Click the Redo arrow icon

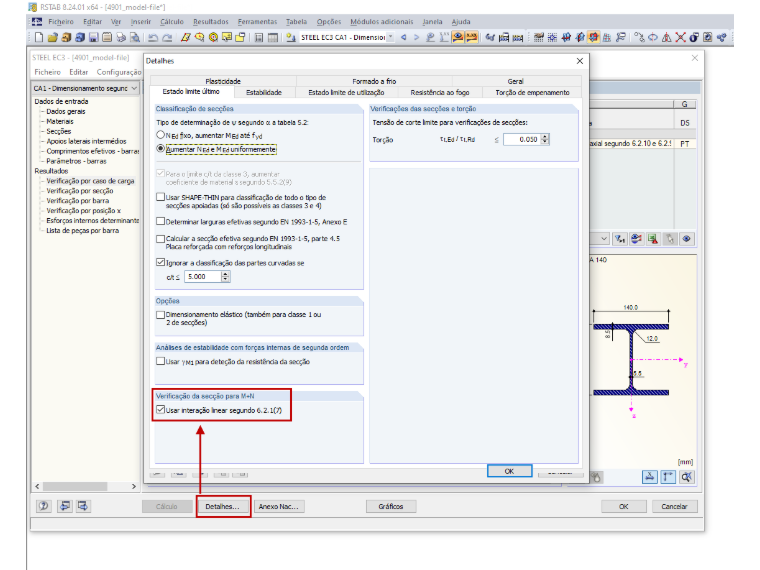167,37
